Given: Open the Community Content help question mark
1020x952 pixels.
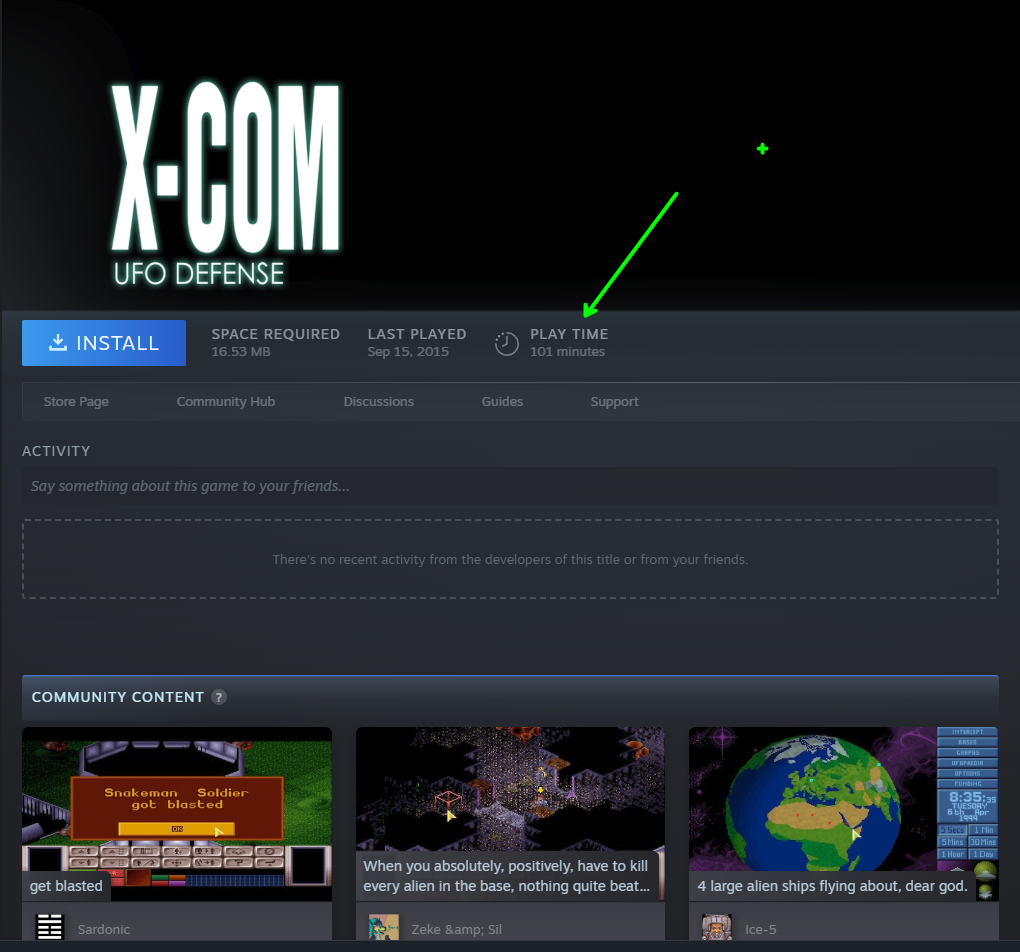Looking at the screenshot, I should point(219,697).
